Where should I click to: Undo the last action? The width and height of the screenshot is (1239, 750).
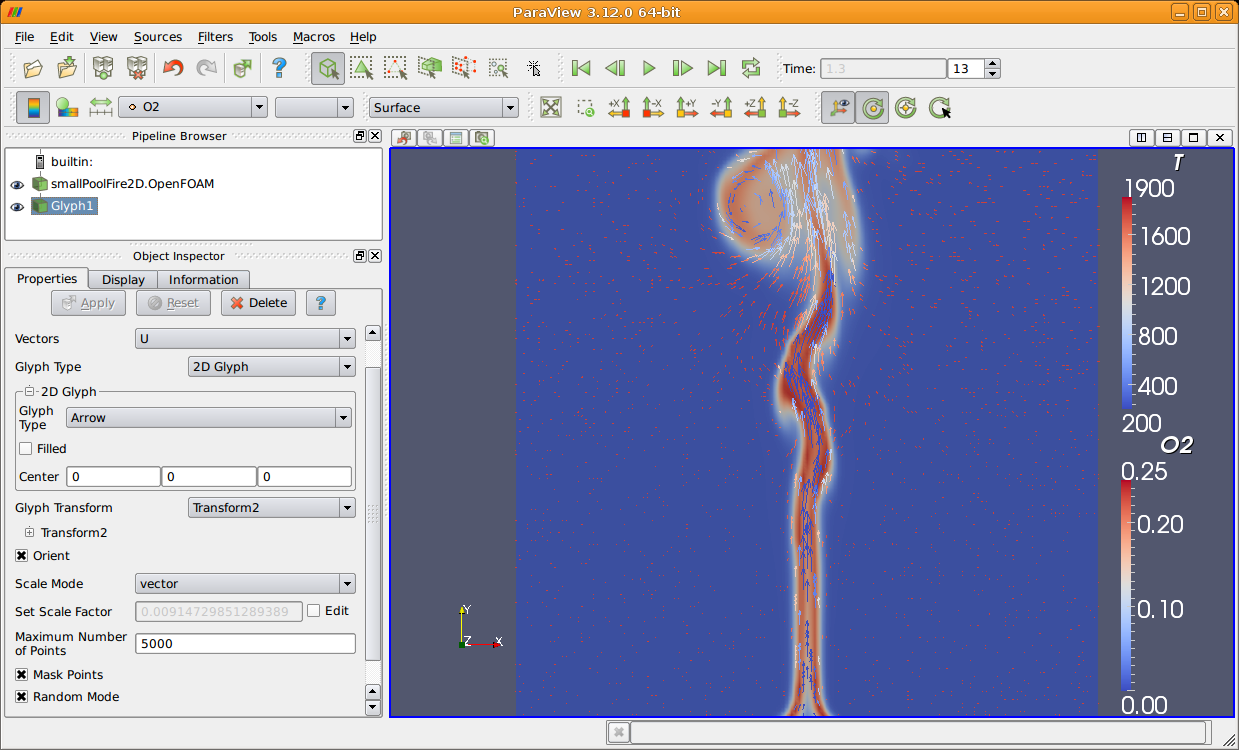click(171, 68)
